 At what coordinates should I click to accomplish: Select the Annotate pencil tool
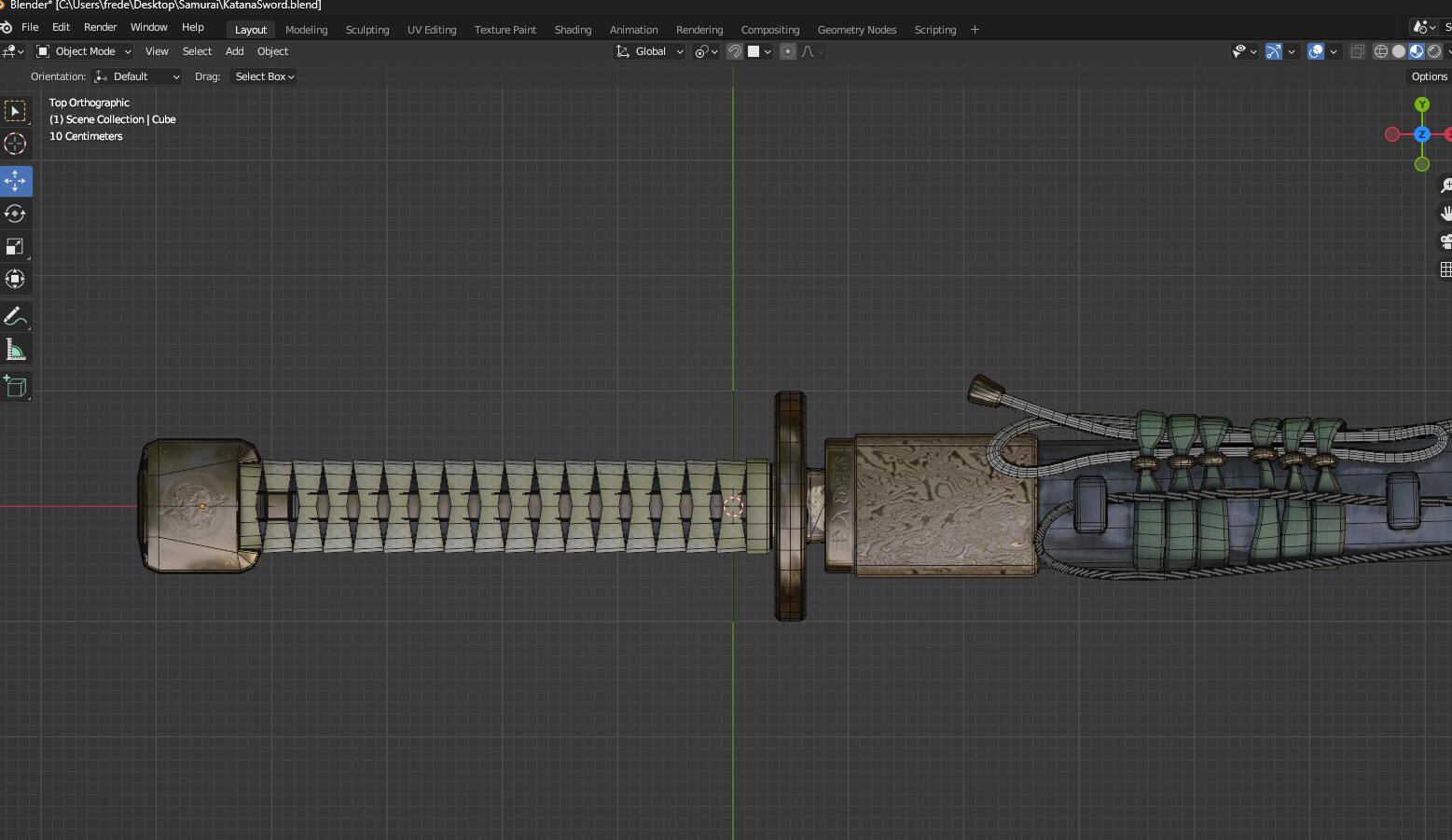point(15,317)
